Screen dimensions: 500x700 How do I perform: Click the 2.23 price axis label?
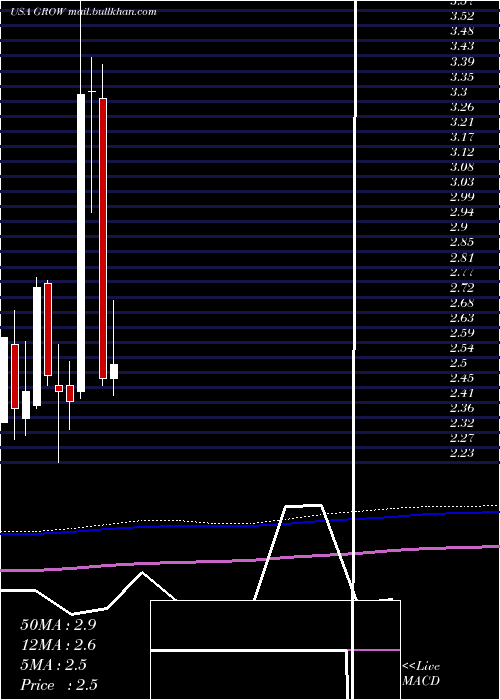coord(462,454)
